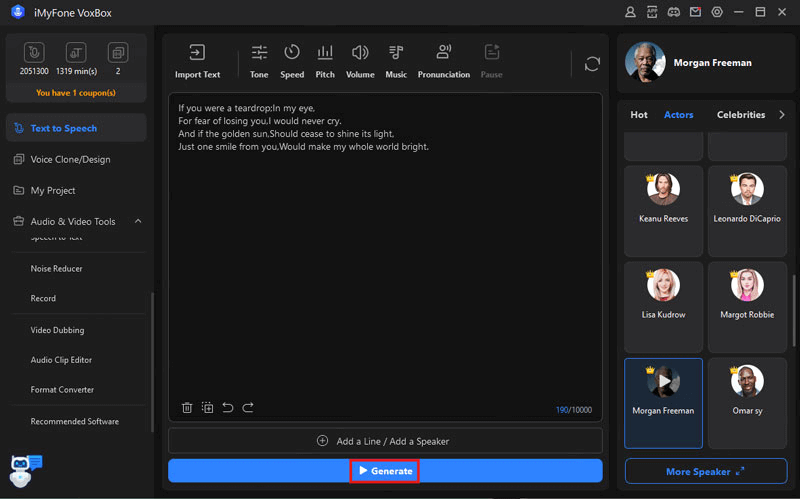Adjust Speed from toolbar
This screenshot has width=800, height=499.
point(292,61)
